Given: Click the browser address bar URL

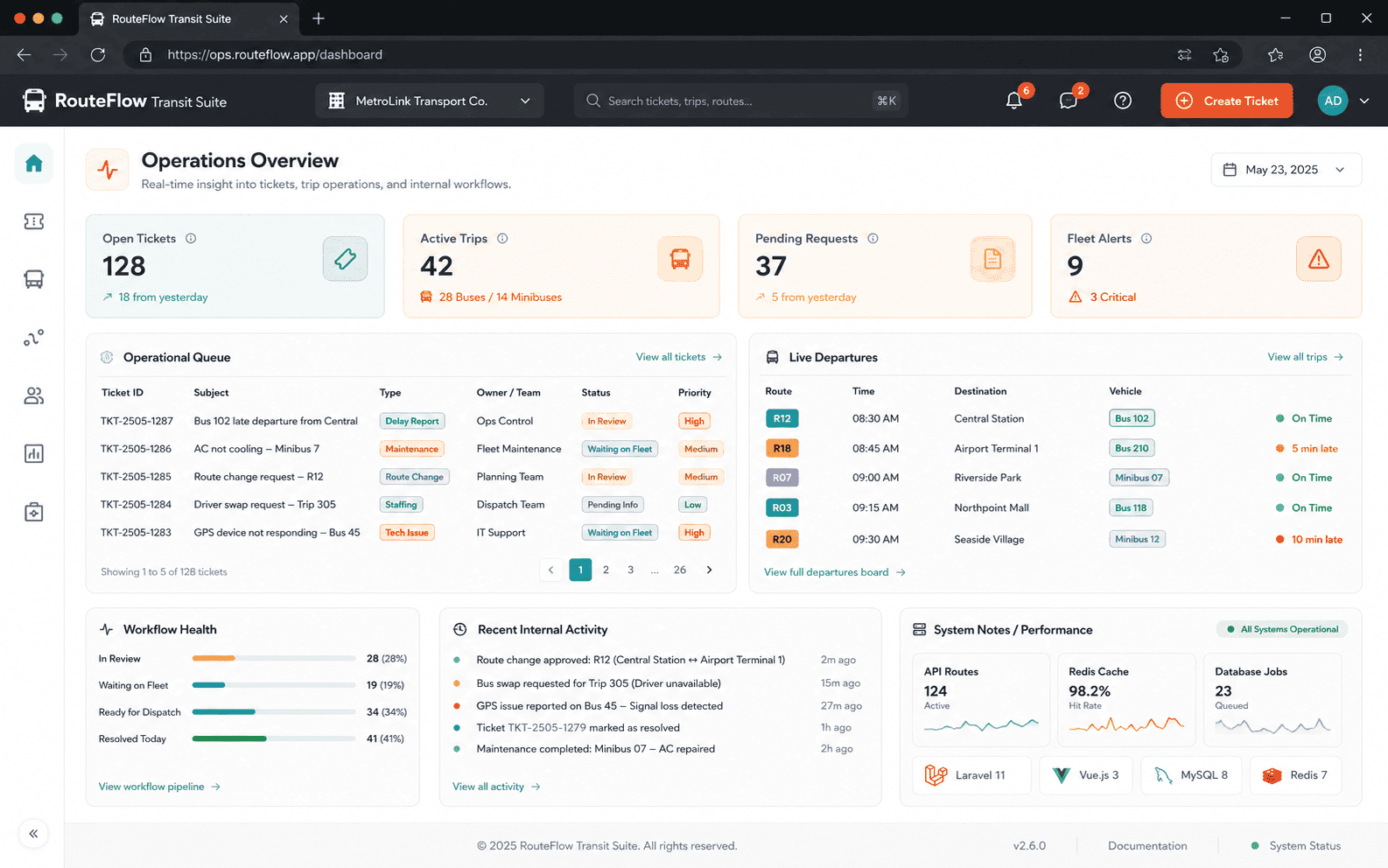Looking at the screenshot, I should point(274,54).
